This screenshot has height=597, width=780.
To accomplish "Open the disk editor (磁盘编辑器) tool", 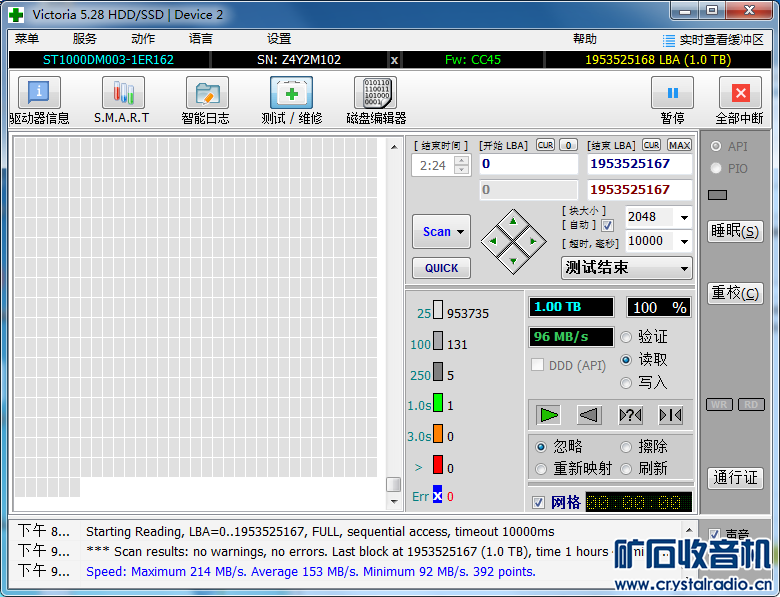I will coord(376,93).
